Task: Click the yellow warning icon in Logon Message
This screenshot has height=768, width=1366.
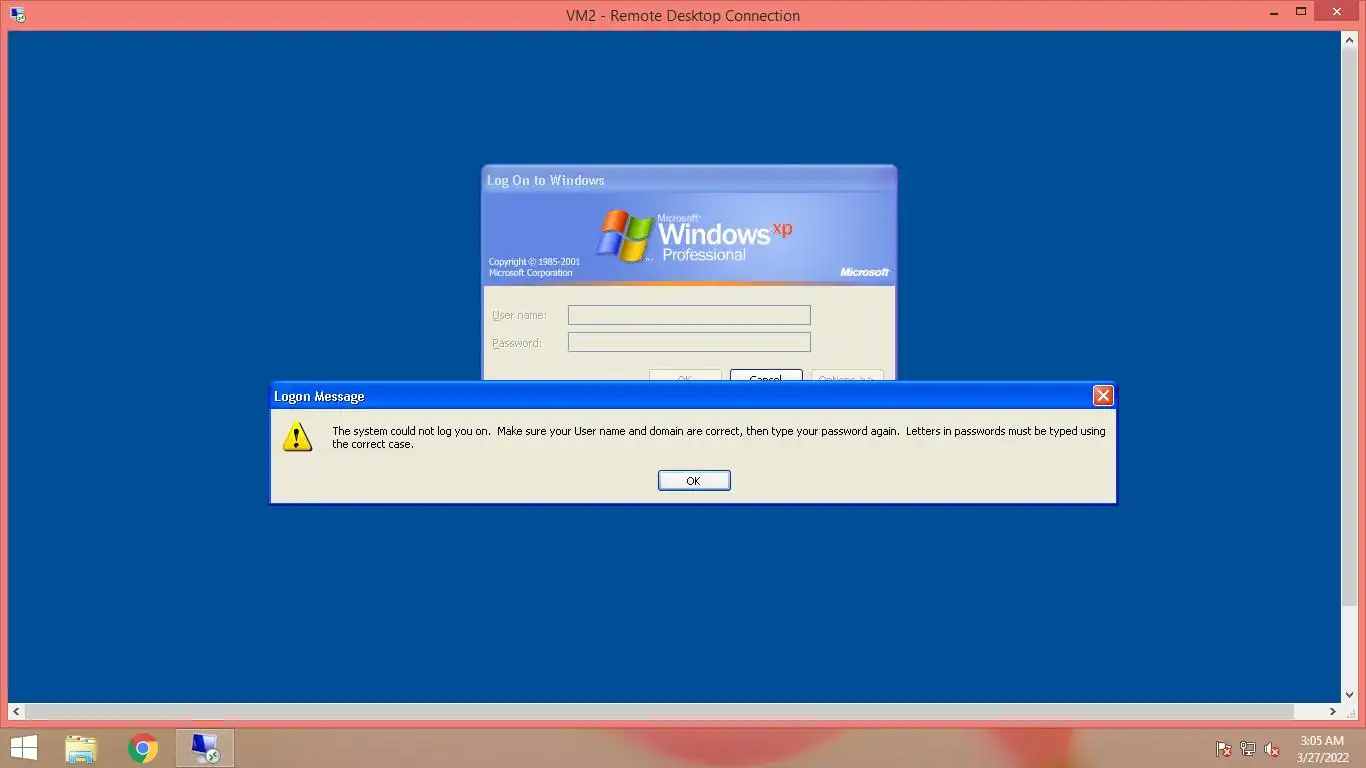Action: click(x=297, y=436)
